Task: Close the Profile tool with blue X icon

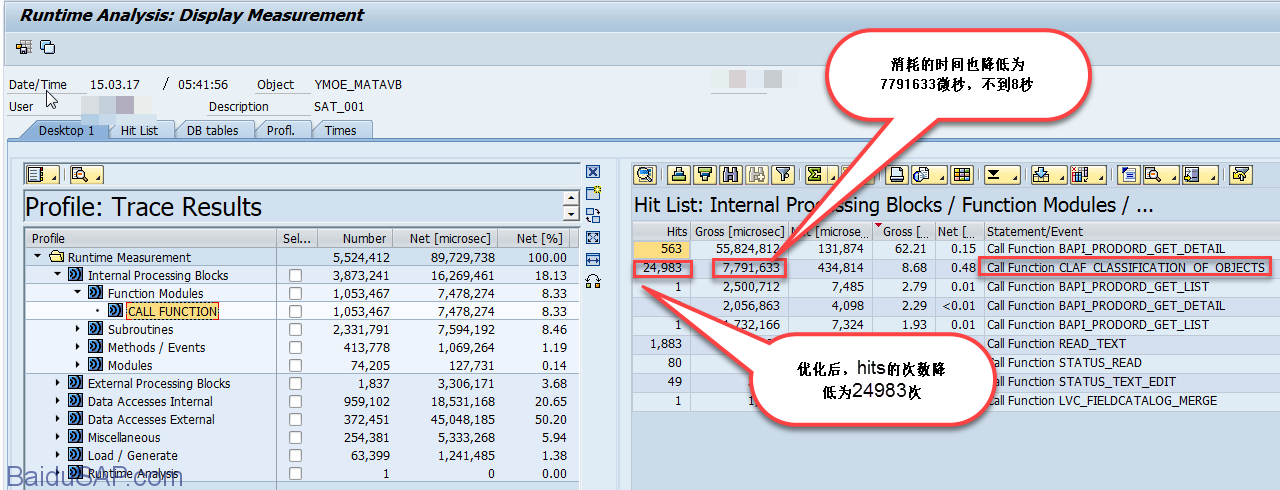Action: (x=593, y=172)
